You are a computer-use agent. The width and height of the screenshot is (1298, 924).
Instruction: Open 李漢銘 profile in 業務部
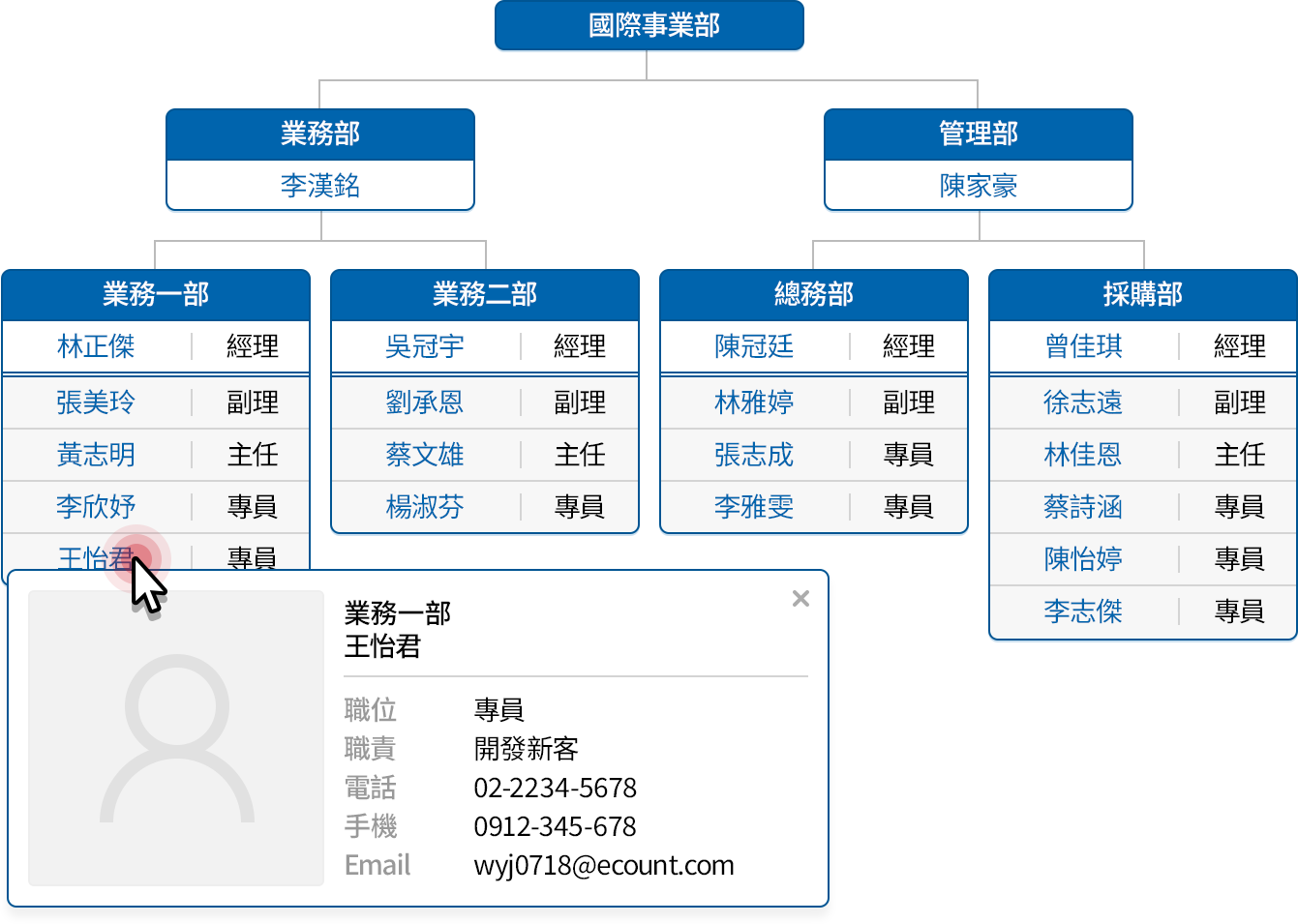tap(320, 186)
